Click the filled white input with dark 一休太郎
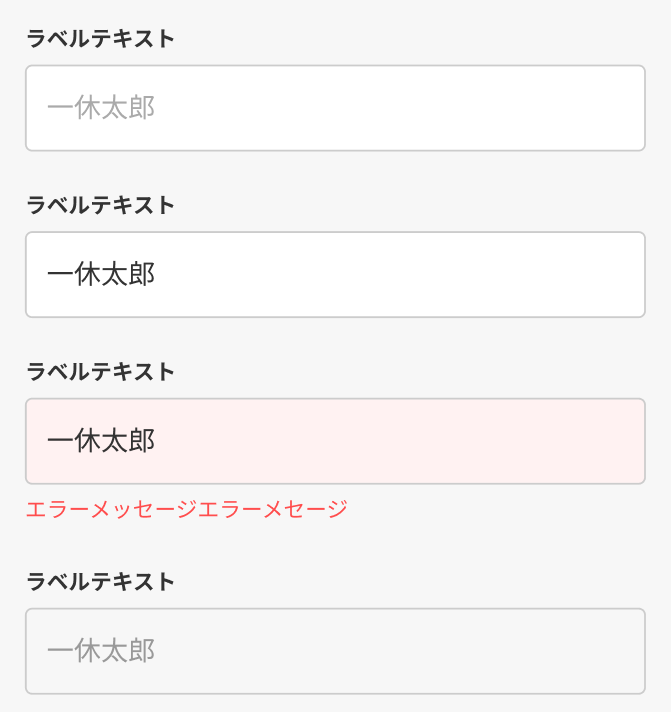 point(335,275)
